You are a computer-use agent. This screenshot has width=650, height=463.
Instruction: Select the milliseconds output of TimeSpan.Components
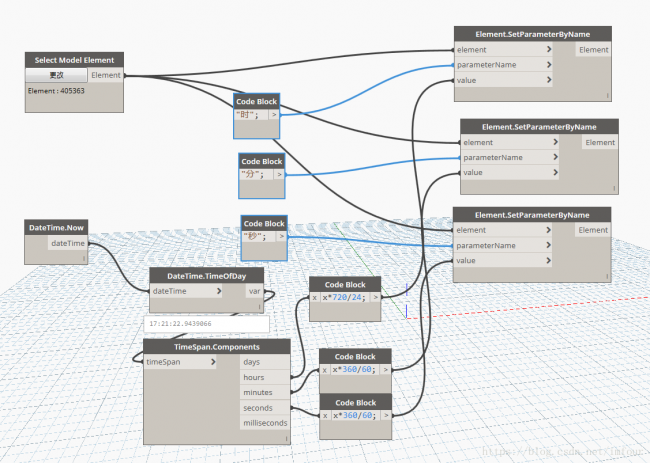point(265,423)
